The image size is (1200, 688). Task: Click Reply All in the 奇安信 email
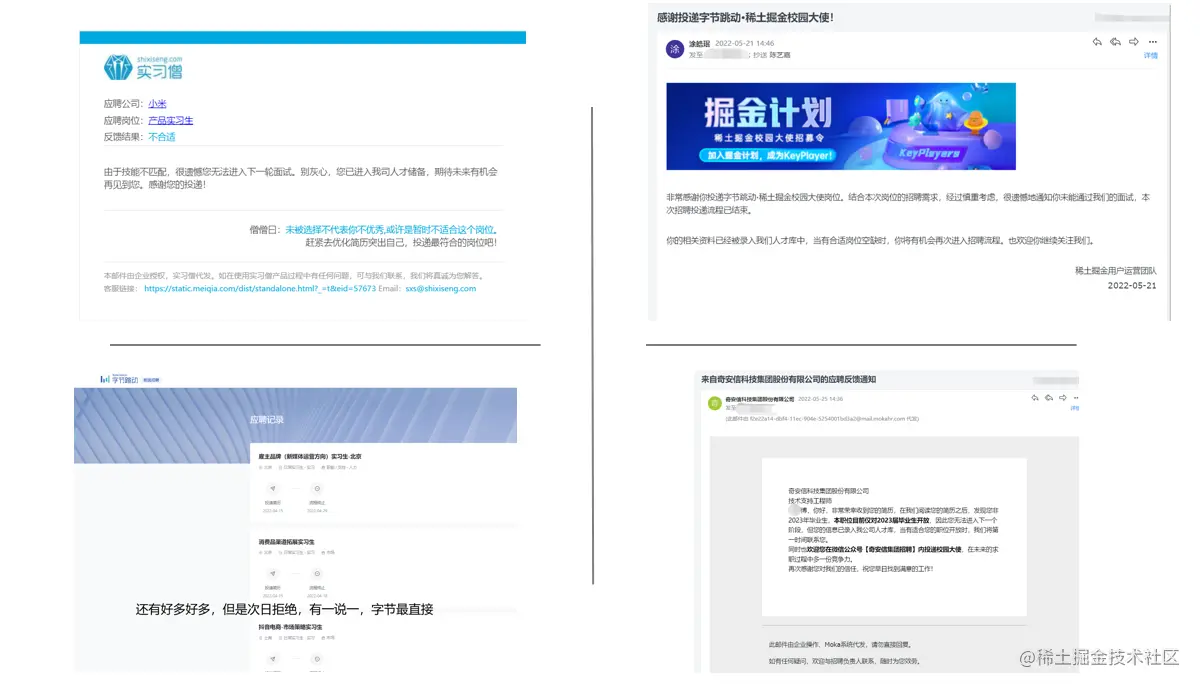1049,398
